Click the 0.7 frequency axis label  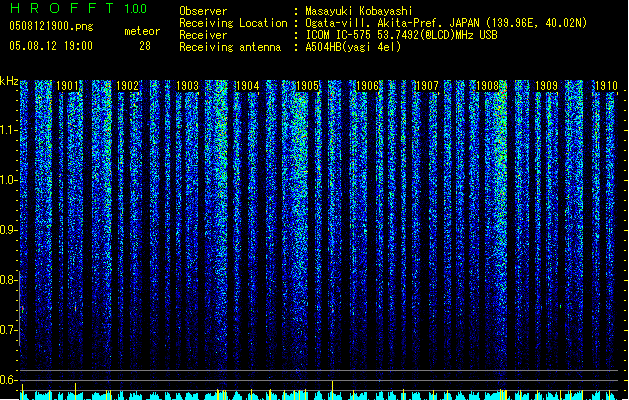(x=9, y=330)
